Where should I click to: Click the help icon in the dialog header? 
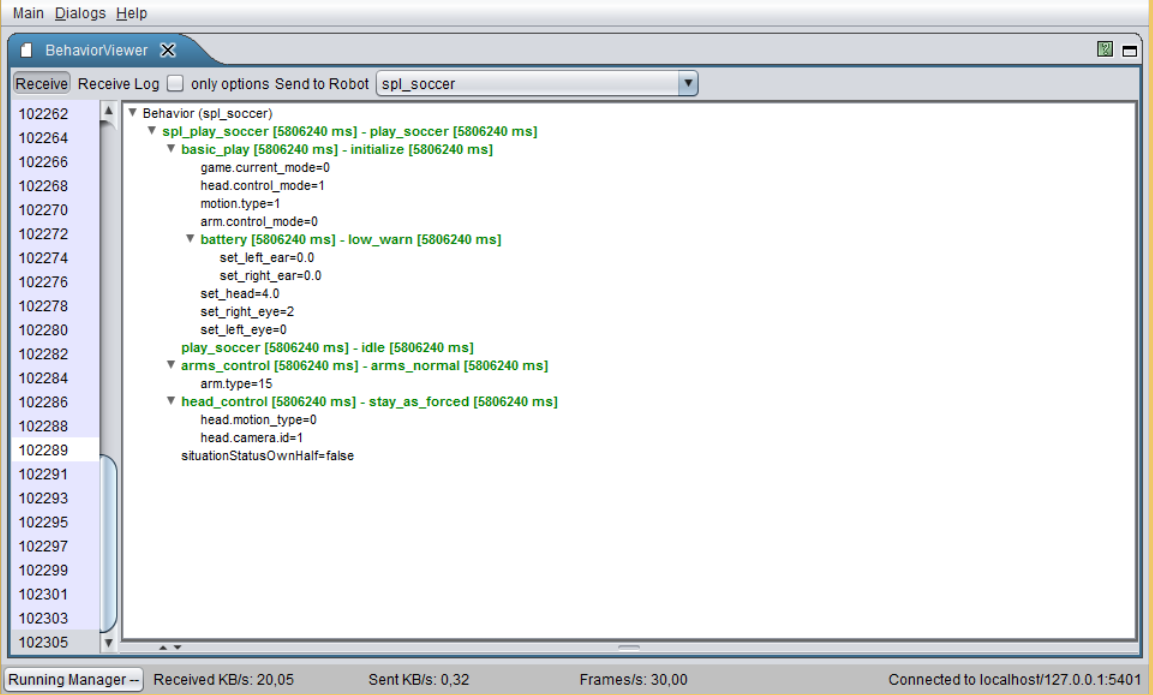pos(1105,49)
